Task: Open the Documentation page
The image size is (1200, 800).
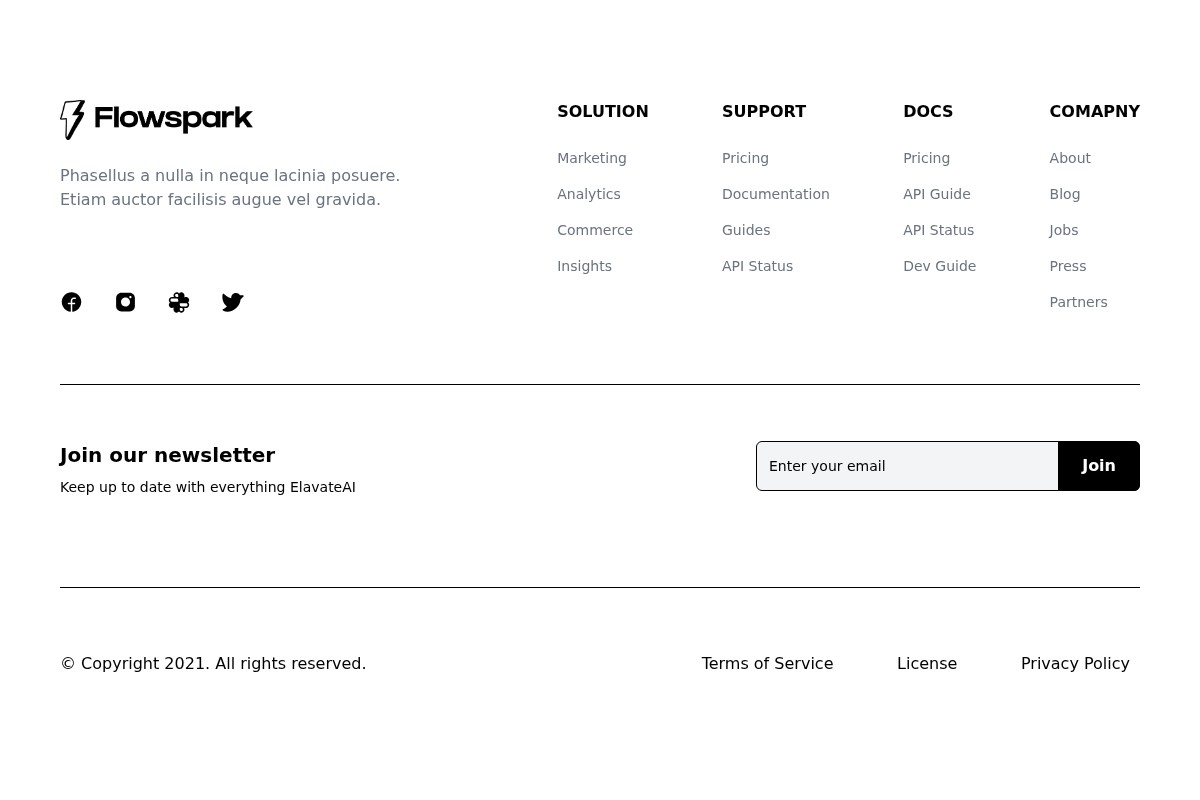Action: 775,194
